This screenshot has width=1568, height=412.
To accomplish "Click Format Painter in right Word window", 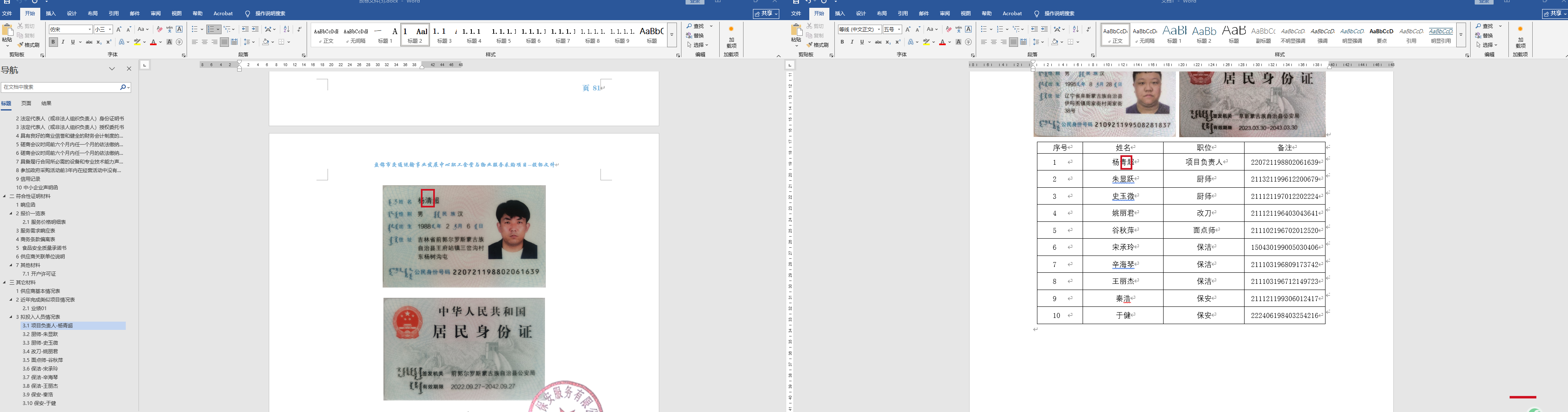I will 817,45.
